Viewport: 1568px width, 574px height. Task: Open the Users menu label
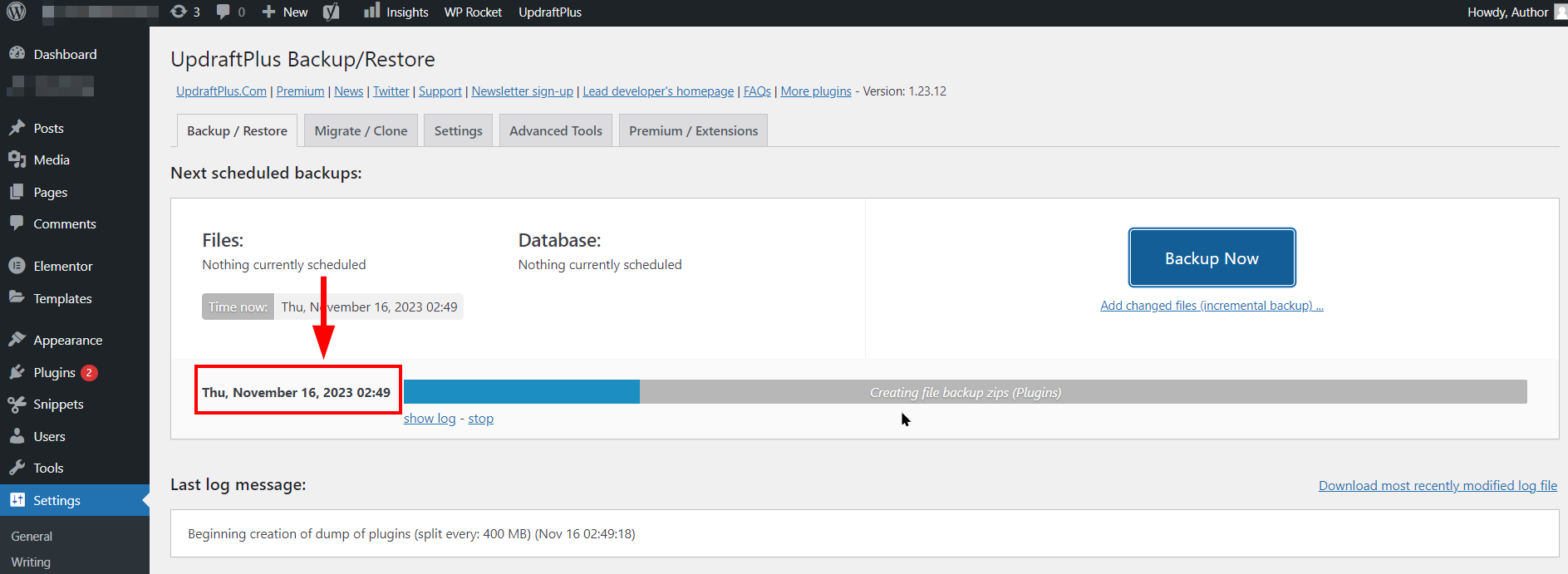(49, 437)
